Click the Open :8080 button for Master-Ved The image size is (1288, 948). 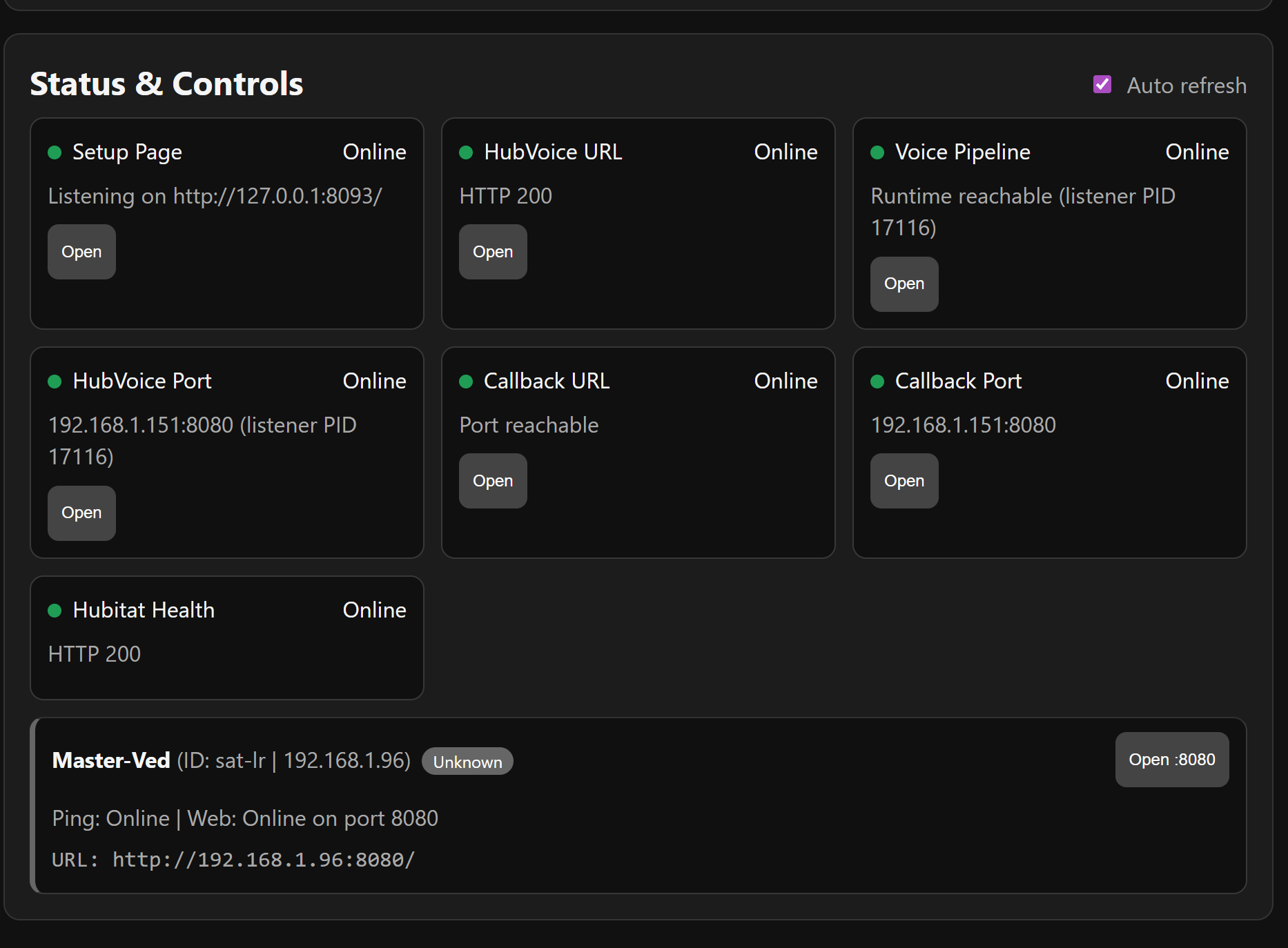[1171, 760]
